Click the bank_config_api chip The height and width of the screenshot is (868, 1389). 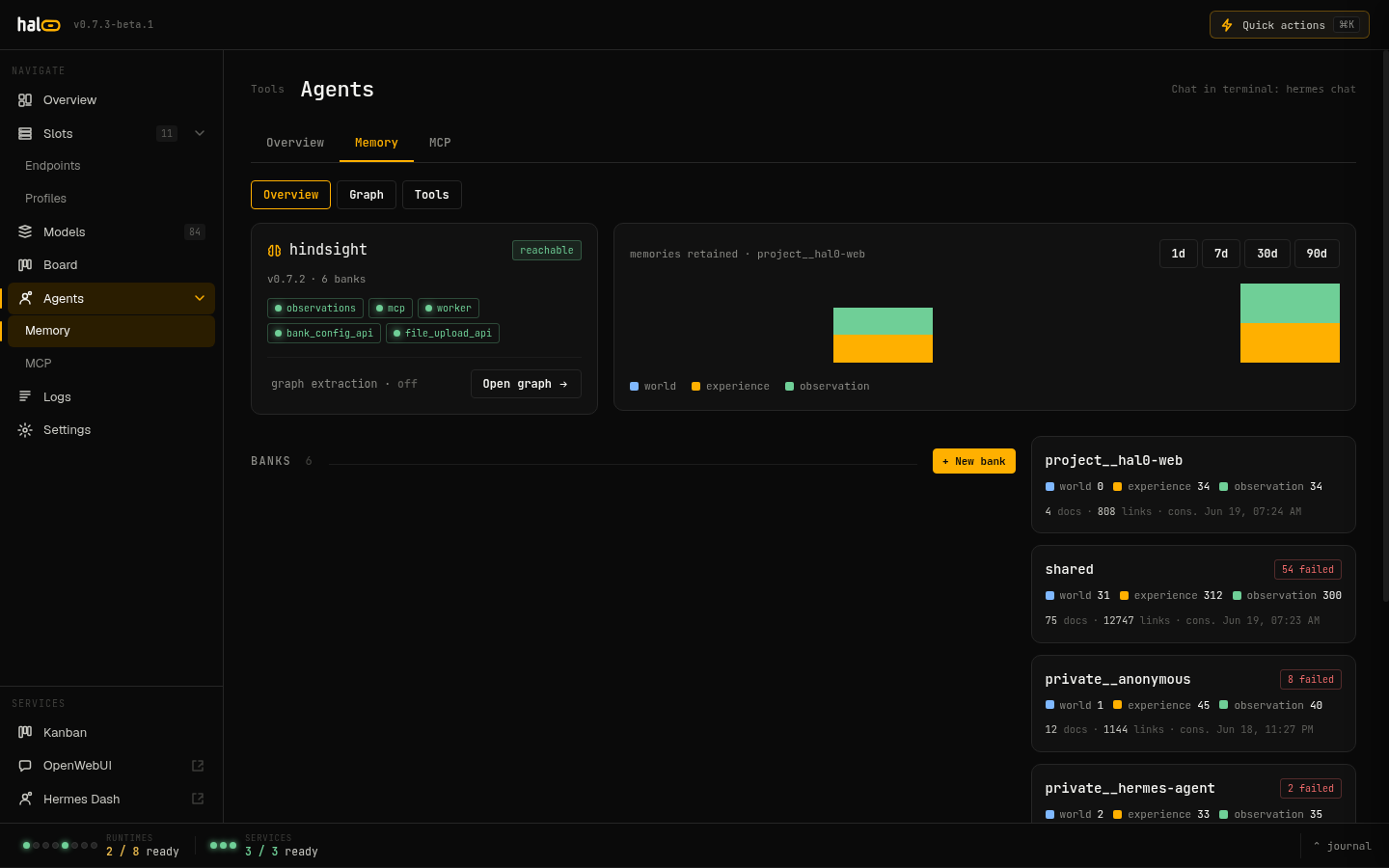[x=324, y=334]
